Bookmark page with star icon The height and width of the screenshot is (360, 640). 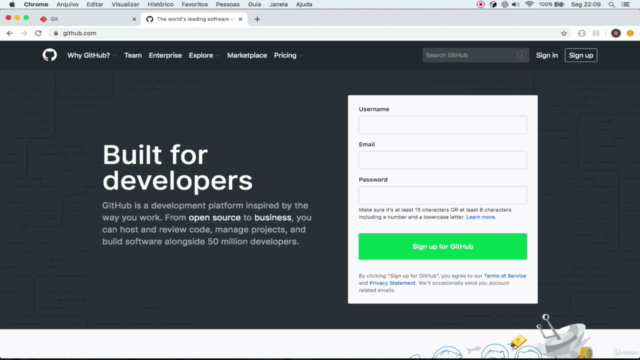coord(564,33)
